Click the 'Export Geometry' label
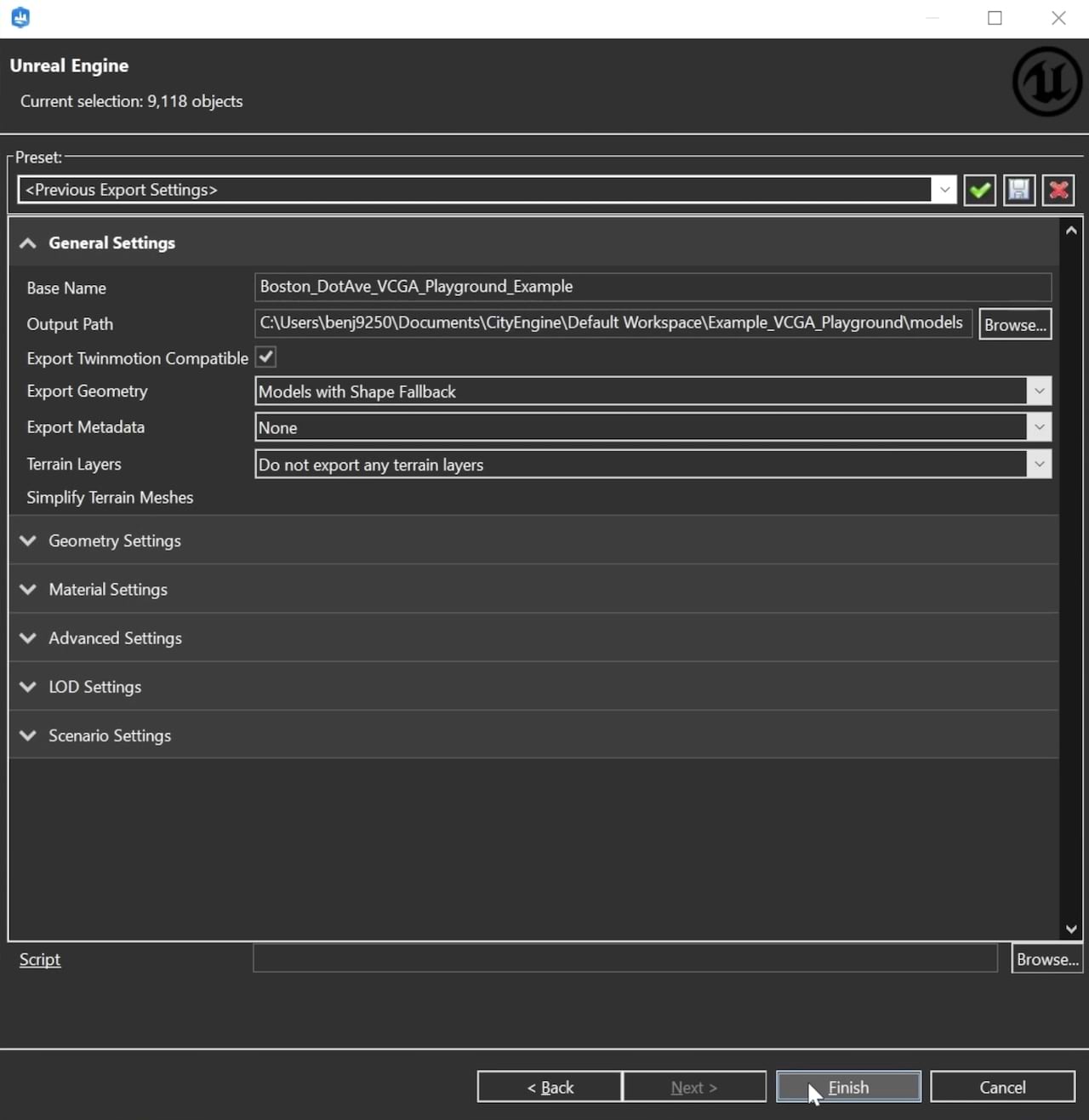The height and width of the screenshot is (1120, 1089). coord(87,391)
